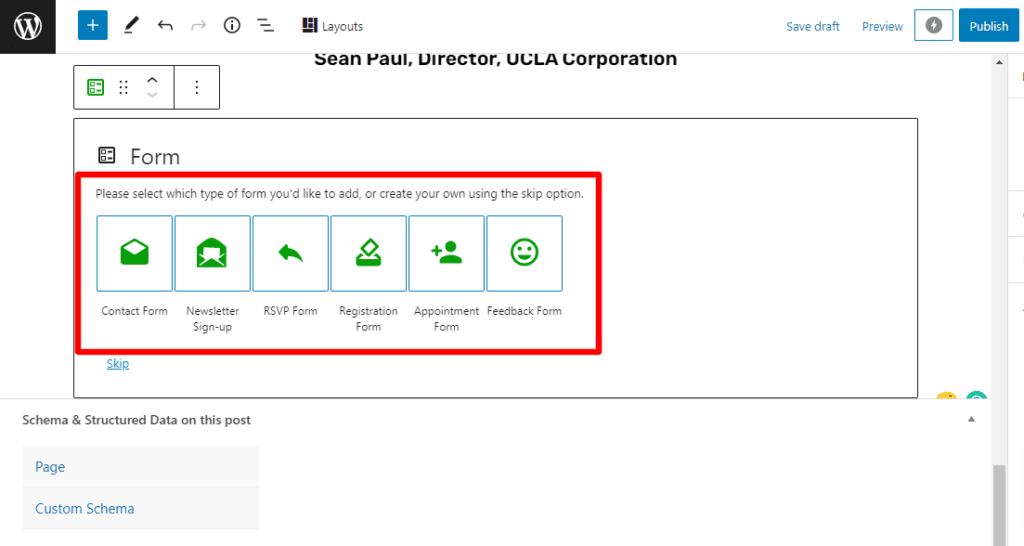Choose the Feedback Form smiley tile
1024x546 pixels.
point(524,253)
